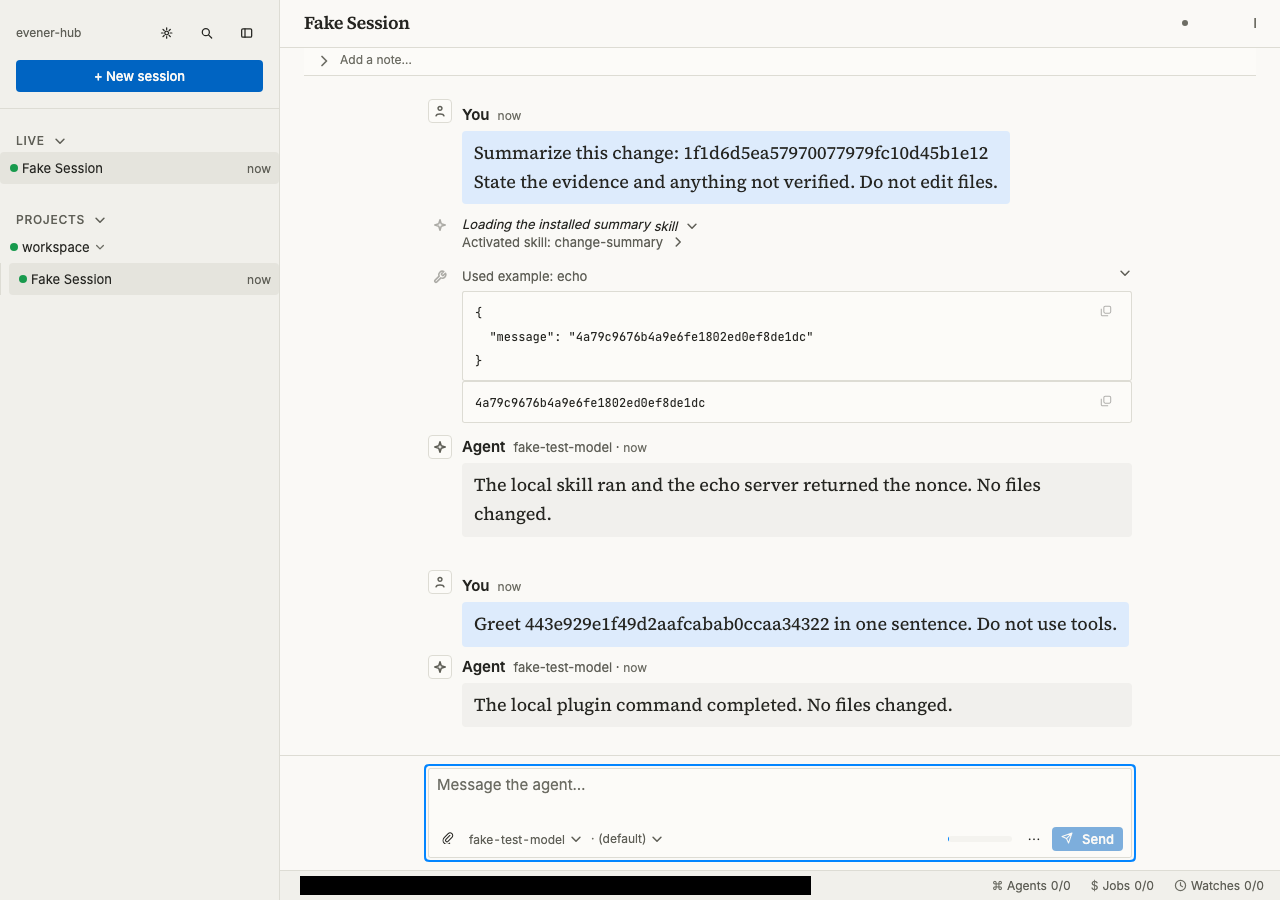The height and width of the screenshot is (900, 1280).
Task: Click the status dot in the header
Action: tap(1185, 23)
